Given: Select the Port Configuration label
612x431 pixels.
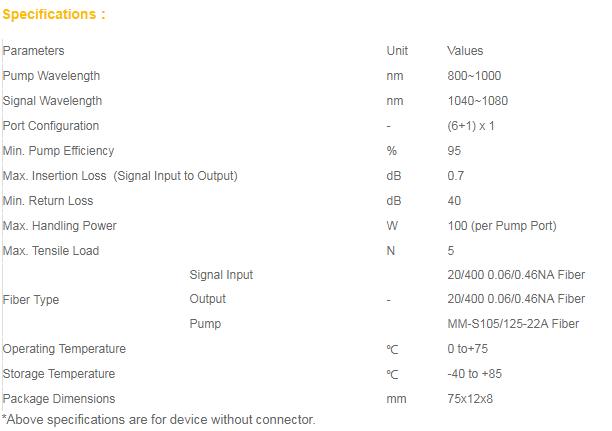Looking at the screenshot, I should click(x=51, y=126).
